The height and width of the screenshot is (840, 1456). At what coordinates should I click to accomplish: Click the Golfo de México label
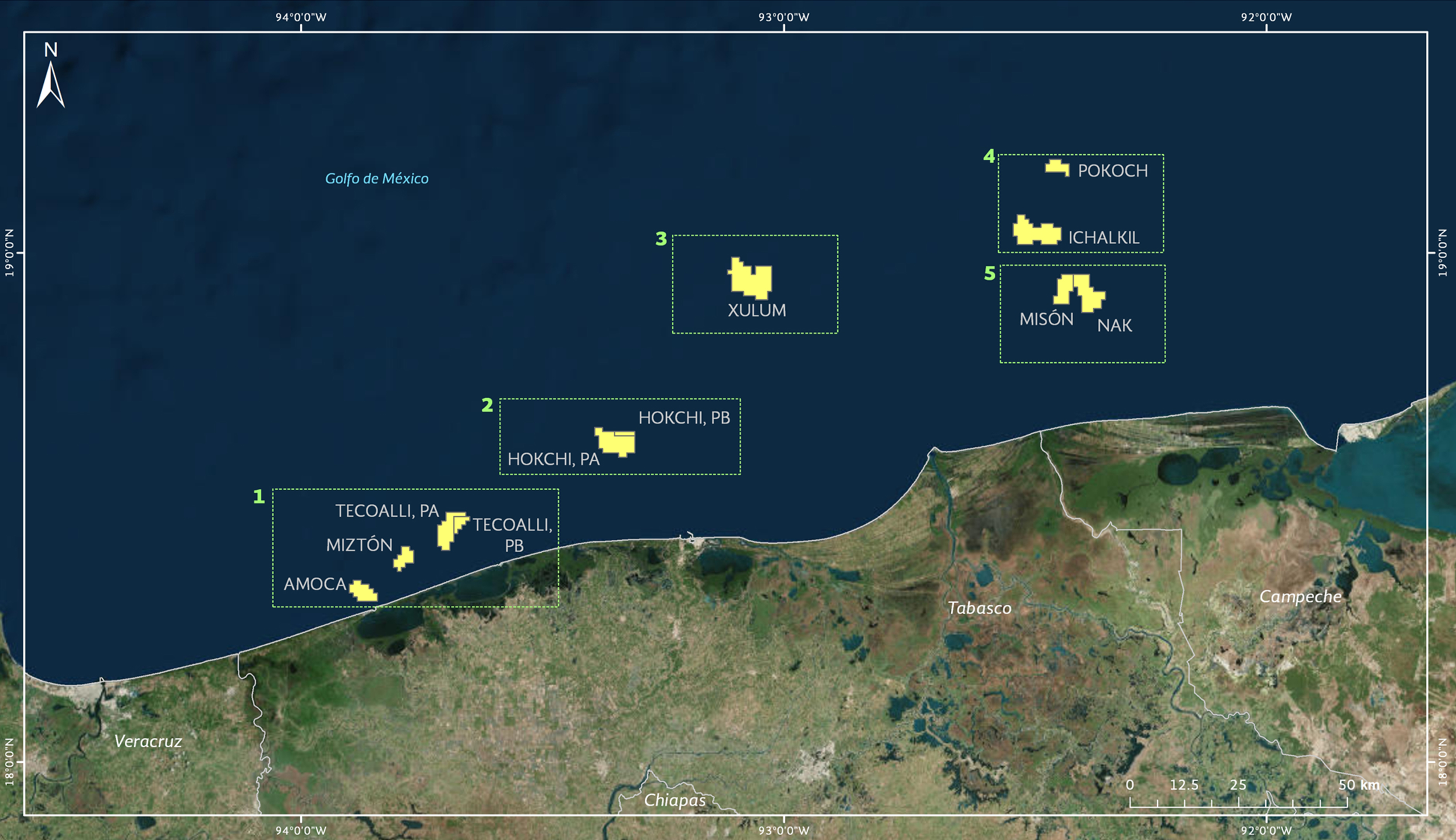pos(377,179)
